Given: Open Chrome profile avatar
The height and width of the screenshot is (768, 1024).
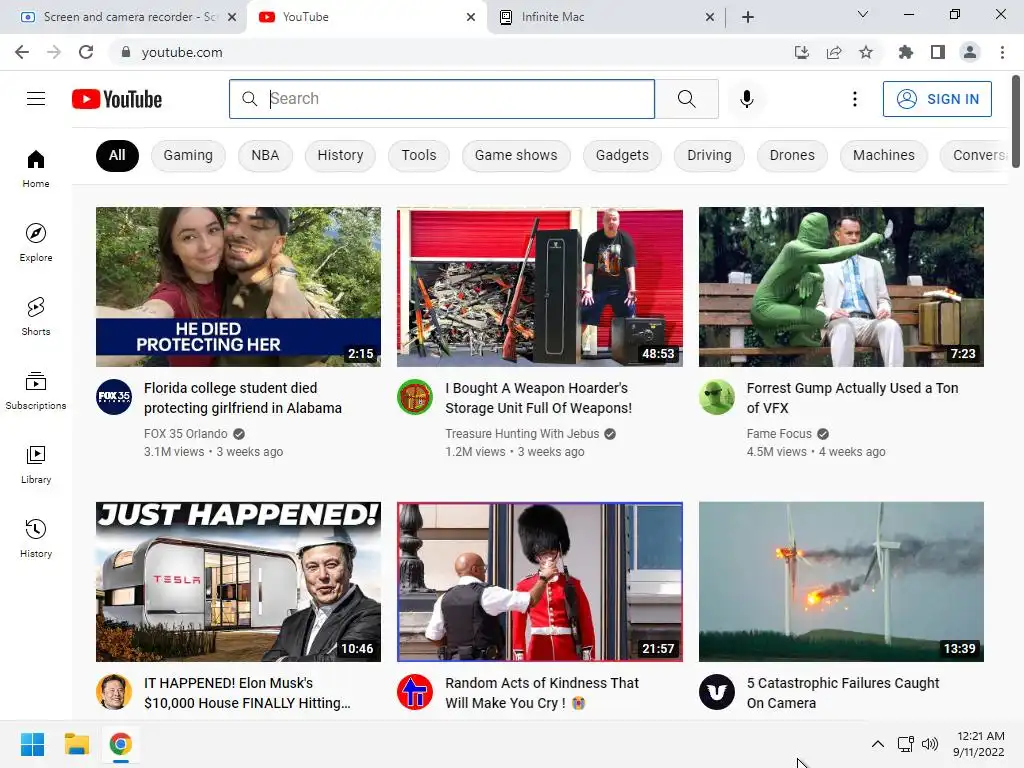Looking at the screenshot, I should [x=970, y=52].
